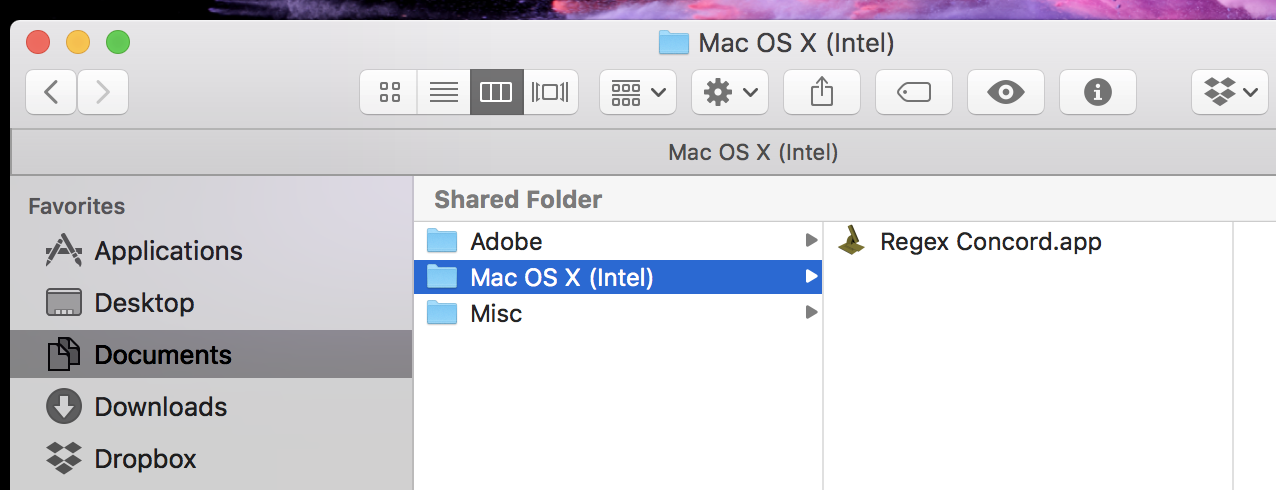Select Regex Concord.app file
This screenshot has width=1276, height=490.
point(990,241)
